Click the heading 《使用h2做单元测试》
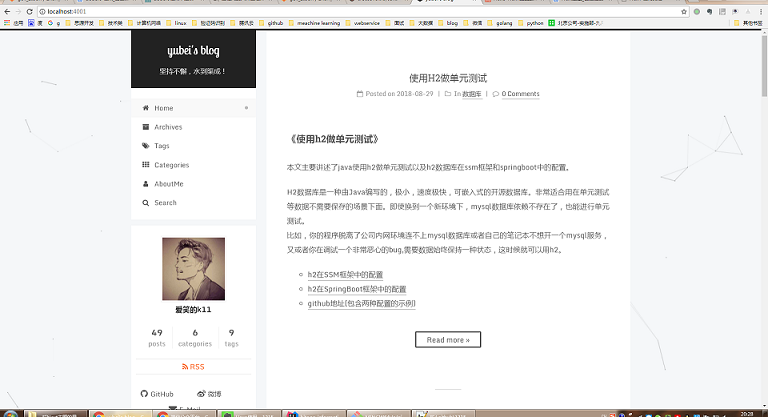Viewport: 768px width, 417px height. coord(333,139)
